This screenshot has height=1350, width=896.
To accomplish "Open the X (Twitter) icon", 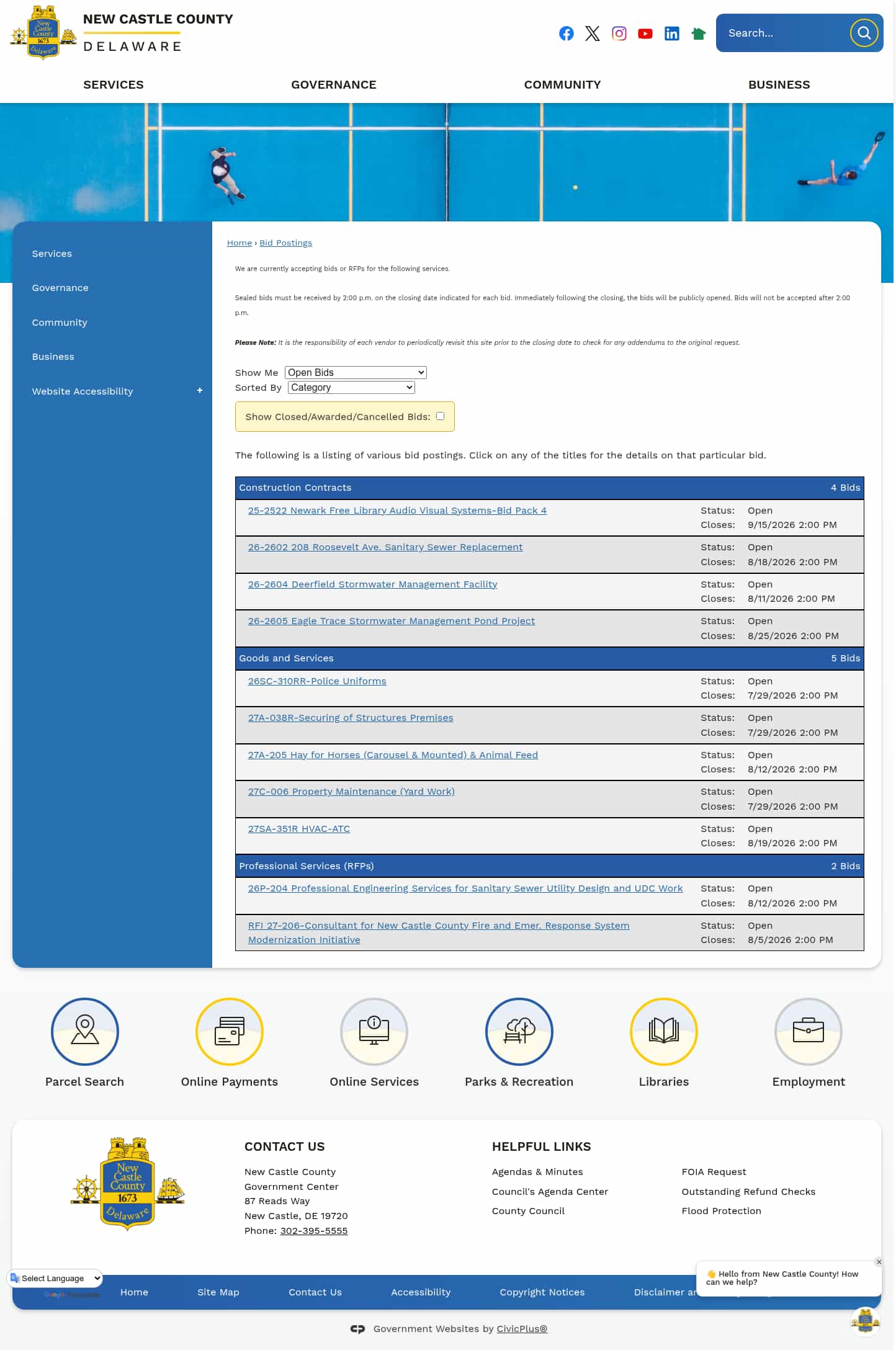I will pyautogui.click(x=593, y=34).
